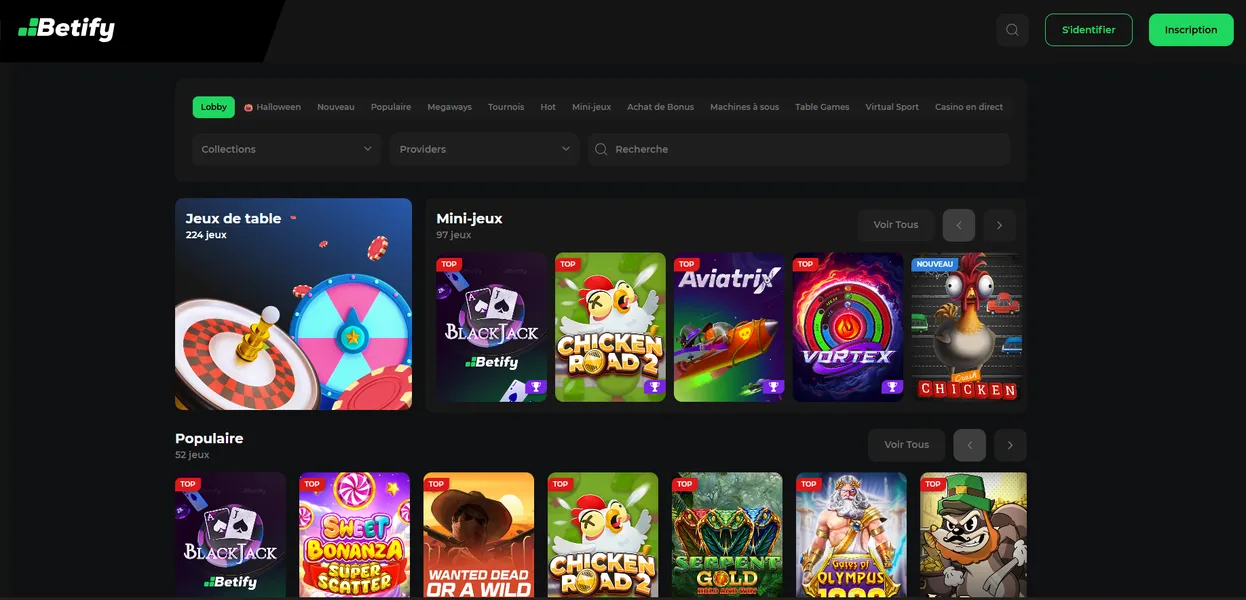Click trophy icon on Aviatrix tile
This screenshot has height=600, width=1246.
[x=773, y=388]
